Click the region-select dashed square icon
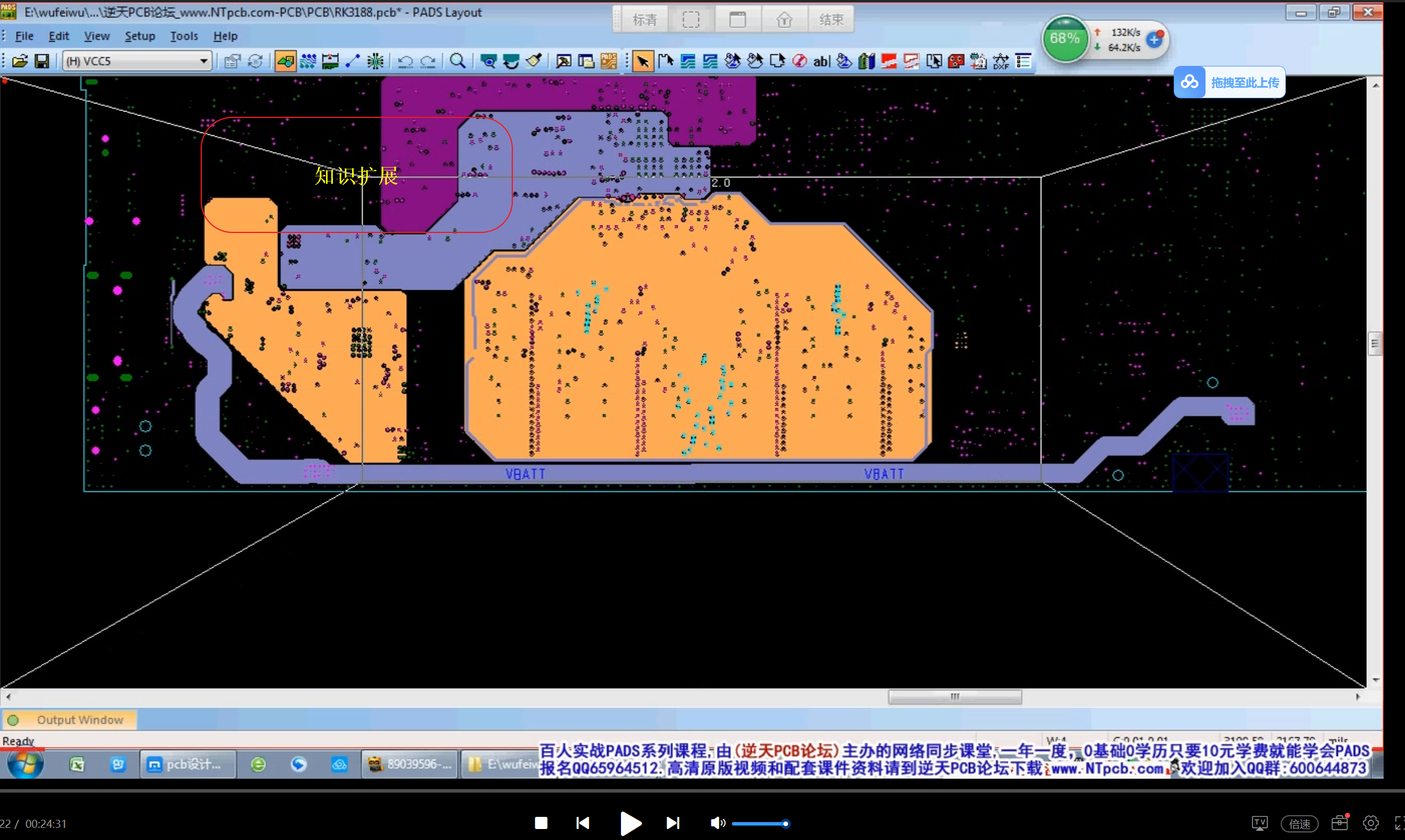Screen dimensions: 1405x840 click(691, 20)
